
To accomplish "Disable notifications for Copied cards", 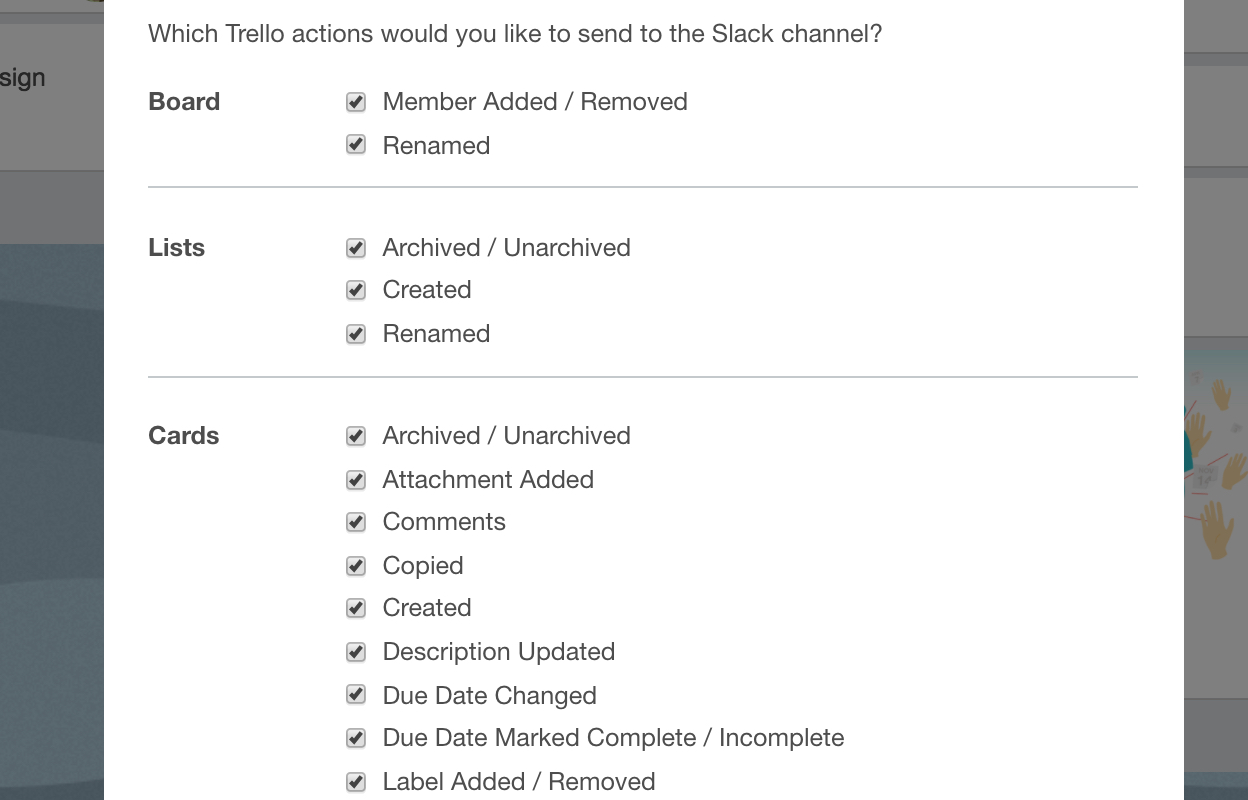I will 356,565.
